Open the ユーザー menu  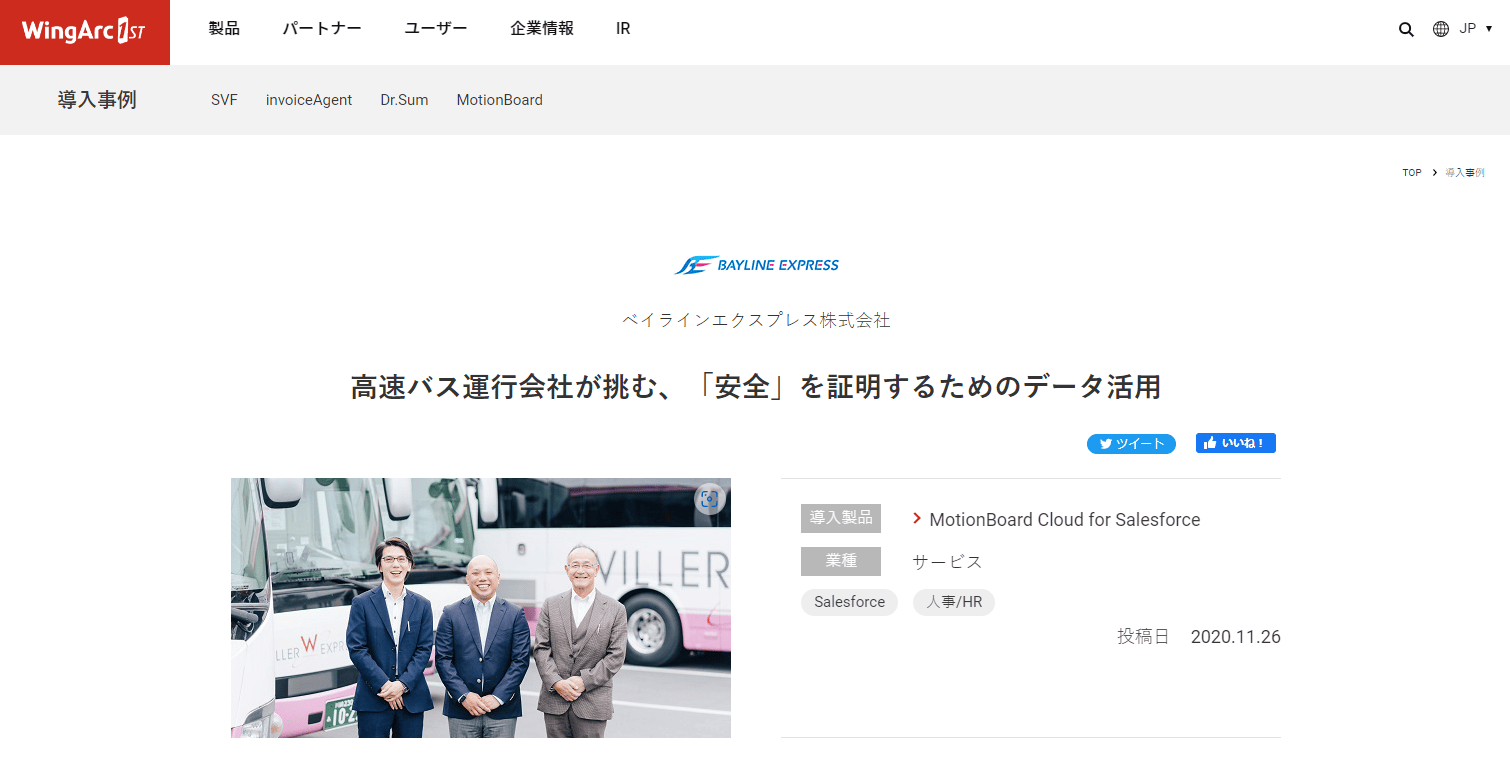(x=436, y=29)
